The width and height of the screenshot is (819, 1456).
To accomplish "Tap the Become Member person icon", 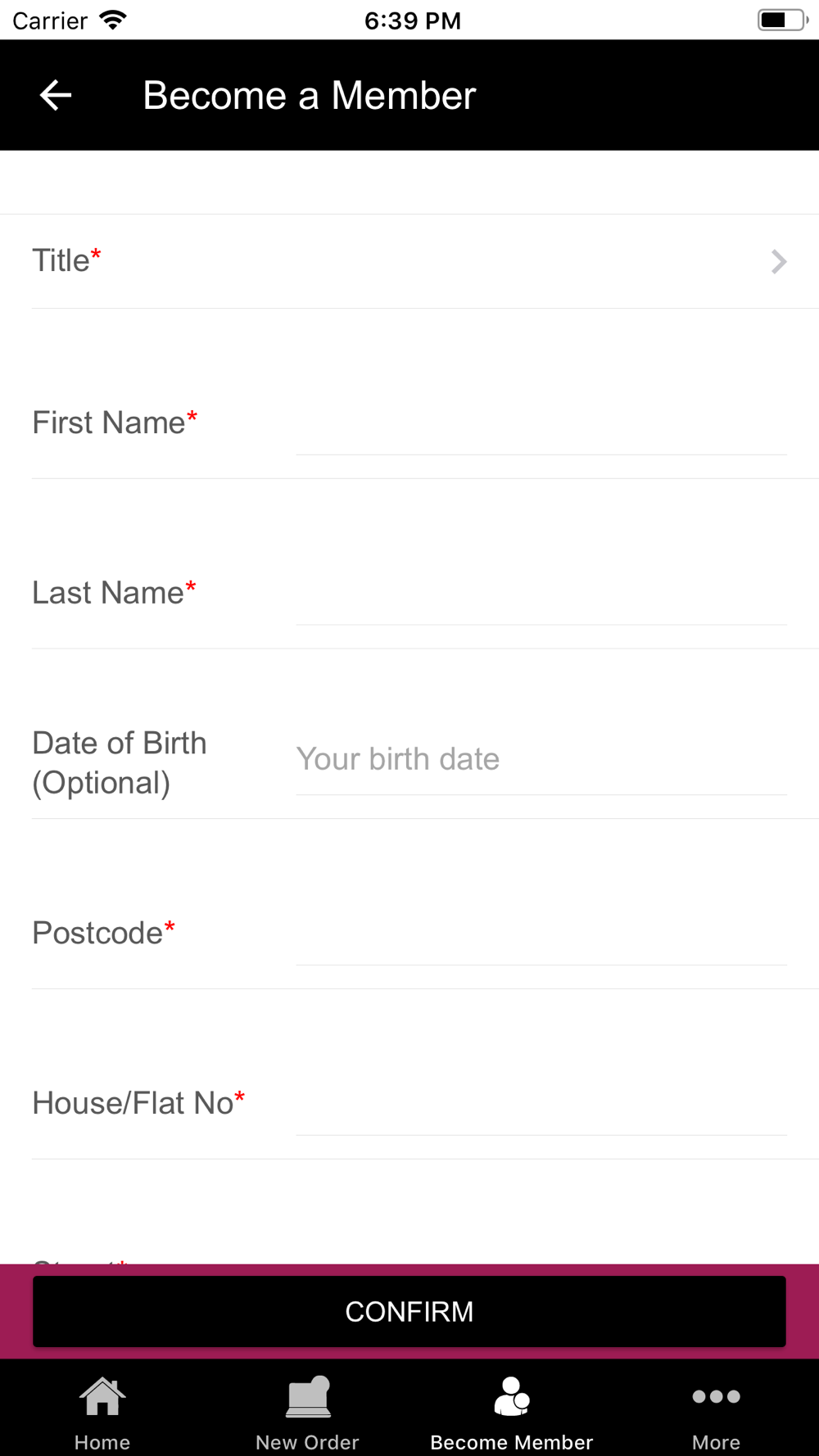I will click(512, 1396).
